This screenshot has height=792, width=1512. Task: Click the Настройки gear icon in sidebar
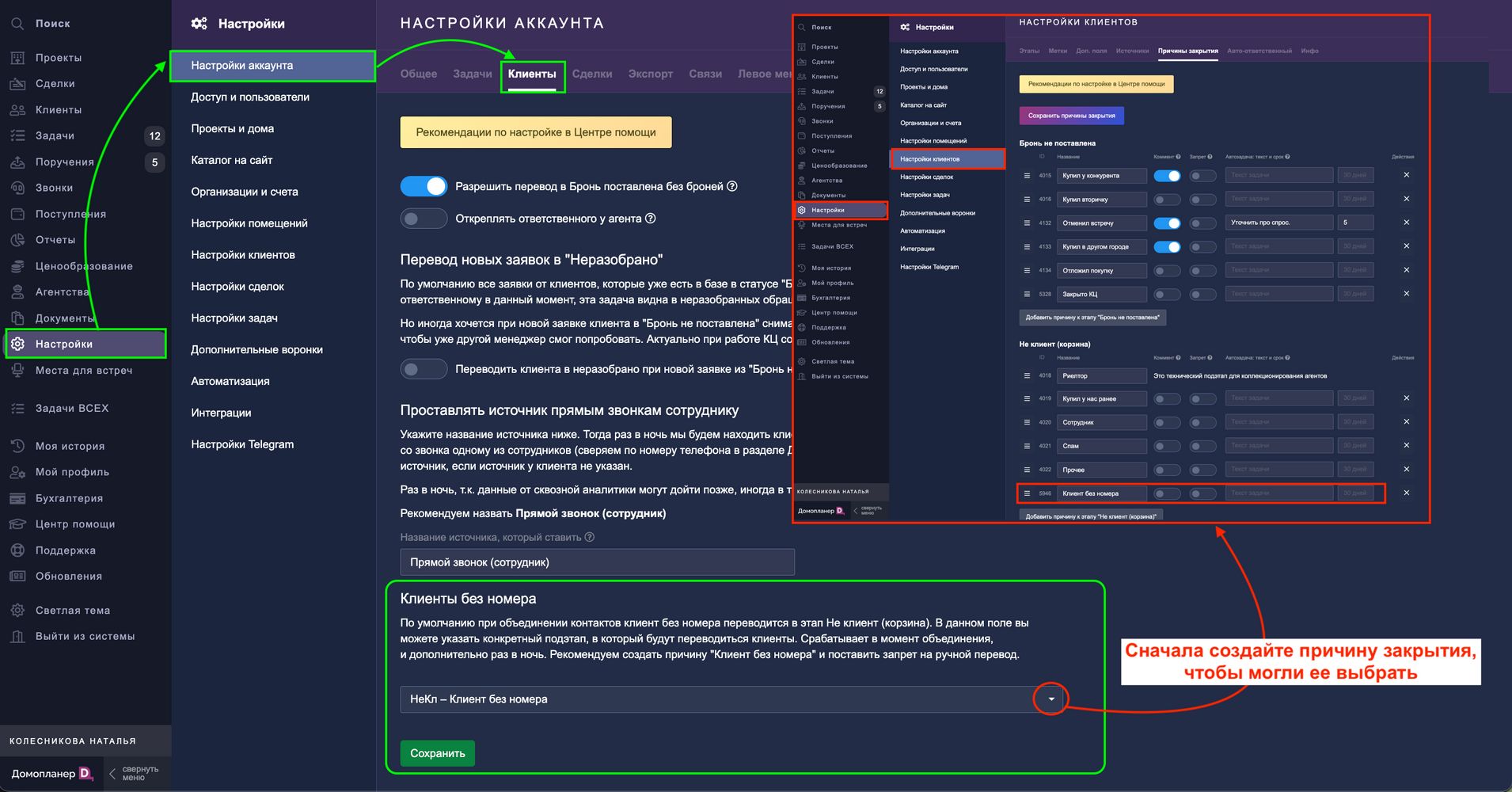(17, 344)
